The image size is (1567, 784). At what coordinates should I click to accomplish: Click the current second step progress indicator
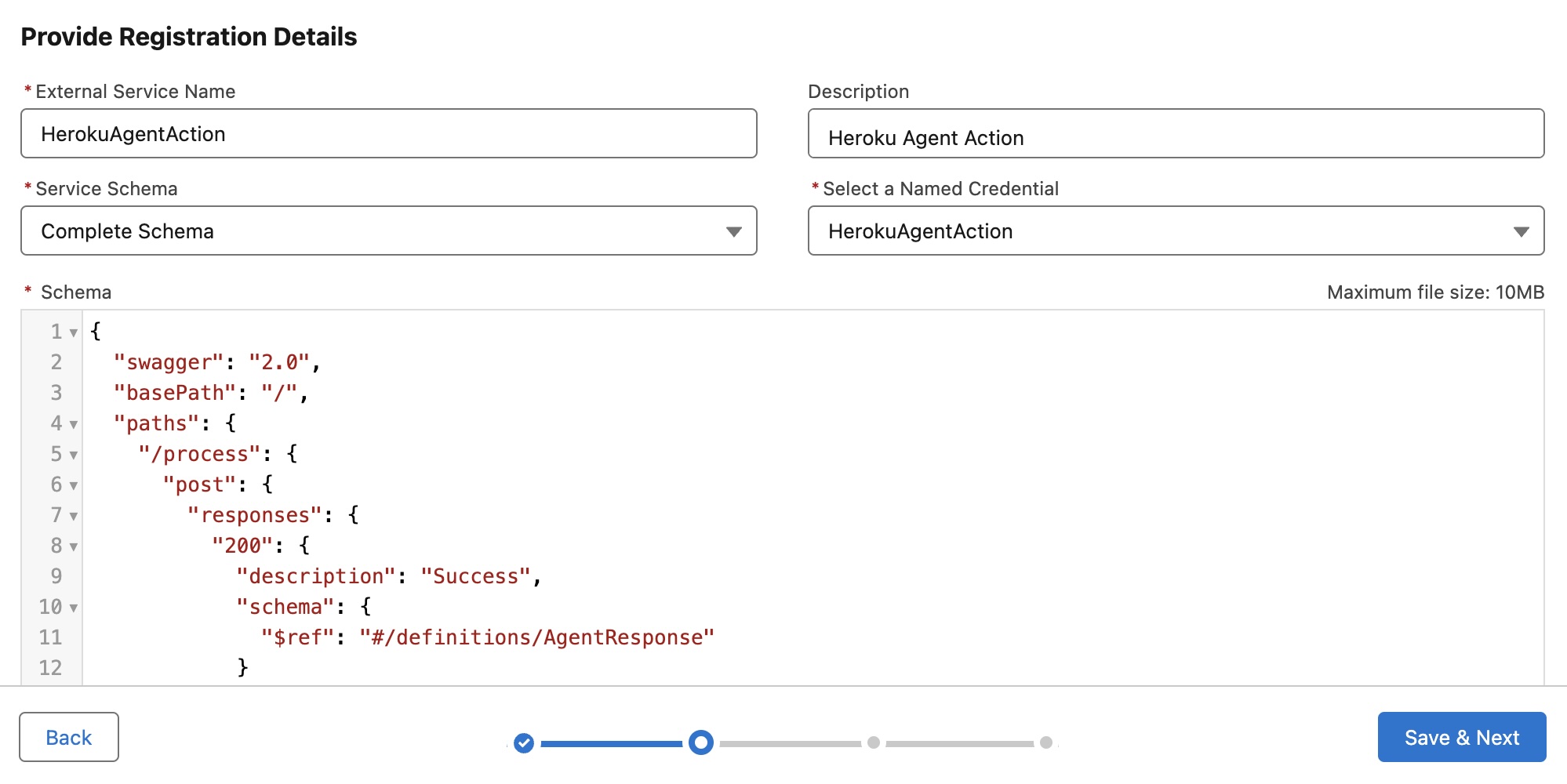701,742
